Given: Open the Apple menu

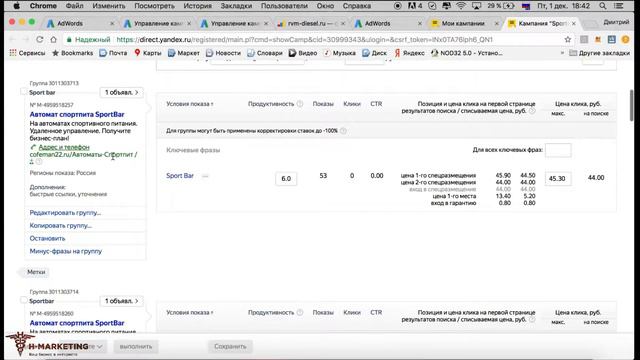Looking at the screenshot, I should [x=16, y=6].
